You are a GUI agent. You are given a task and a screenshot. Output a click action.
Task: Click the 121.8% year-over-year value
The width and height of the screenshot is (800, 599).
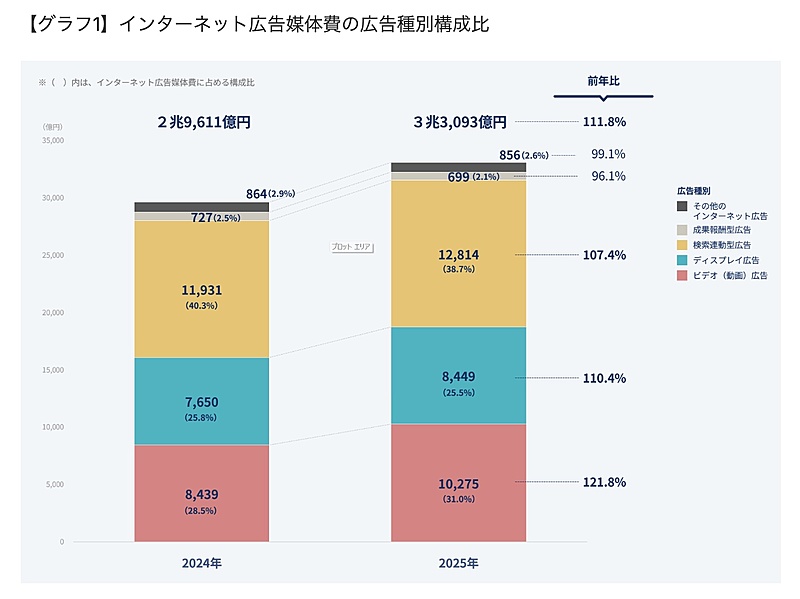click(x=604, y=482)
